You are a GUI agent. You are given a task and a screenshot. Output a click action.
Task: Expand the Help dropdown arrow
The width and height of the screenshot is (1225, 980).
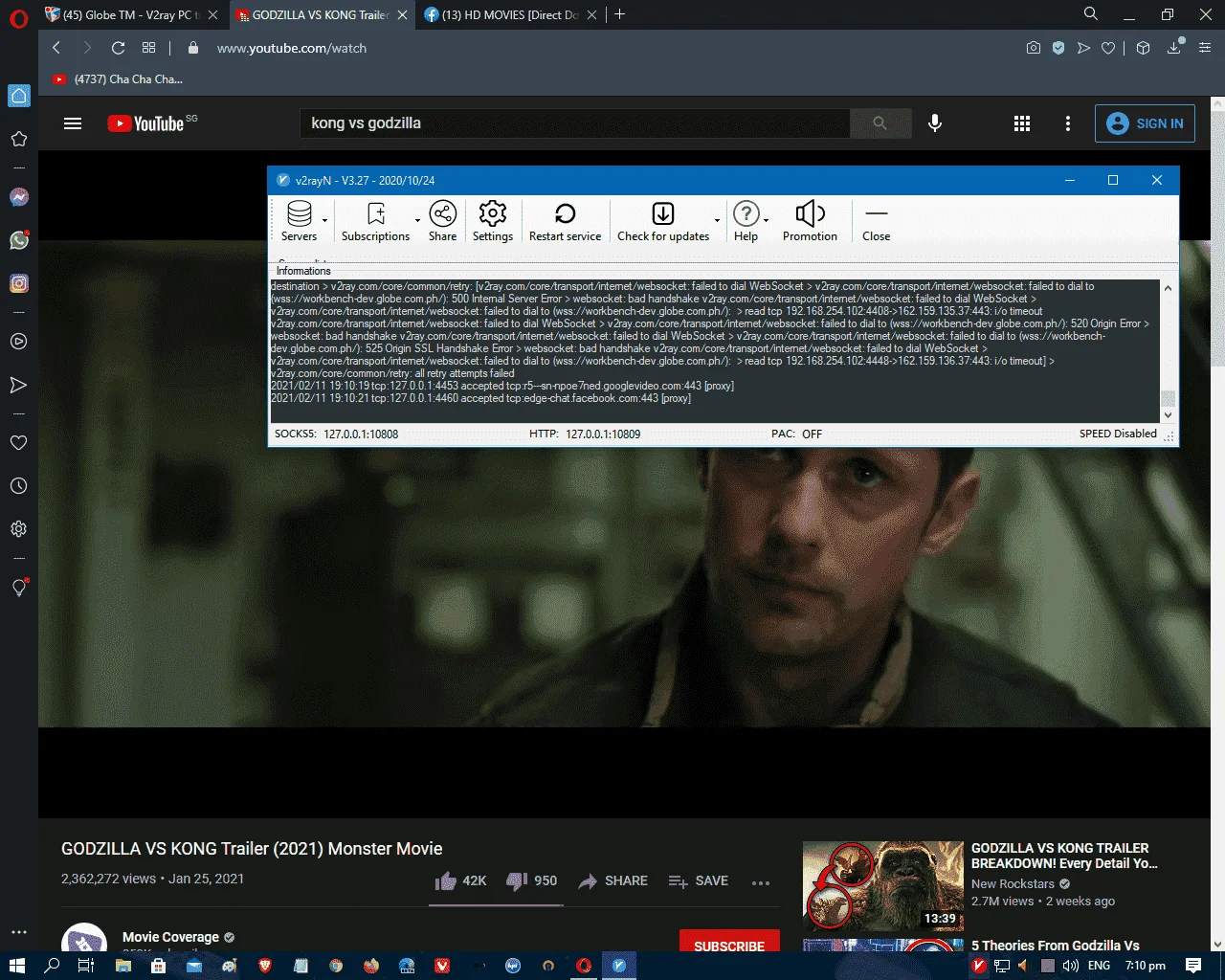pos(767,221)
